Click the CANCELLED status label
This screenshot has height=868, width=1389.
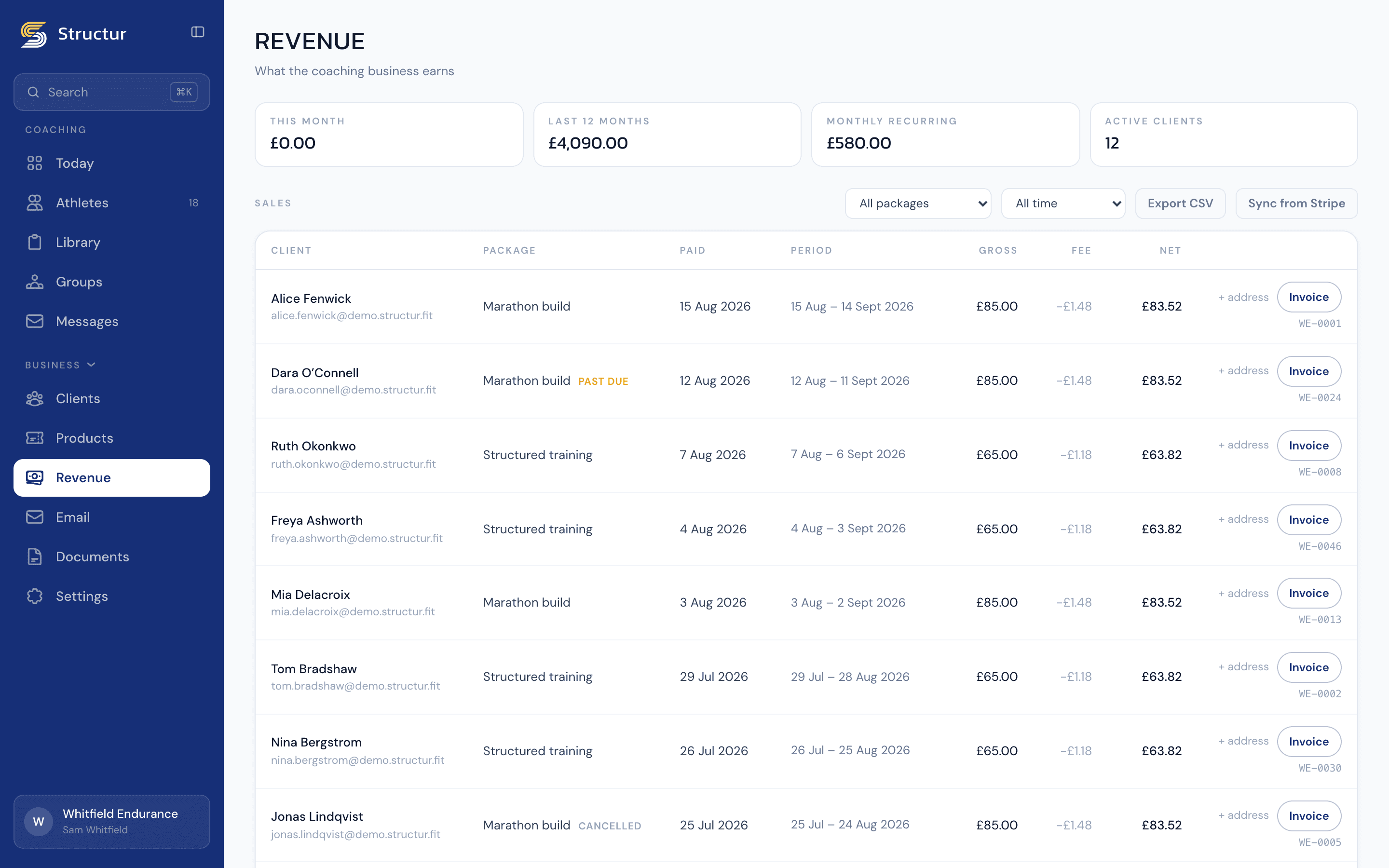[610, 826]
